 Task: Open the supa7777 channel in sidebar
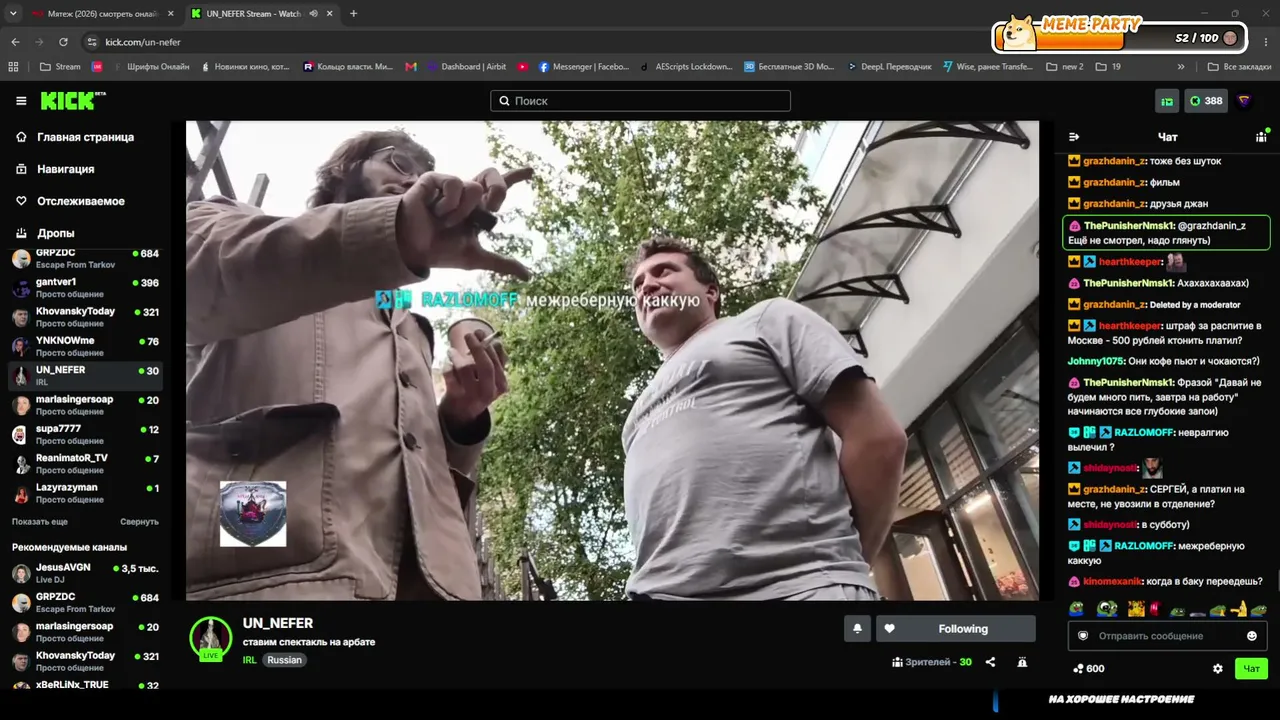(x=85, y=435)
